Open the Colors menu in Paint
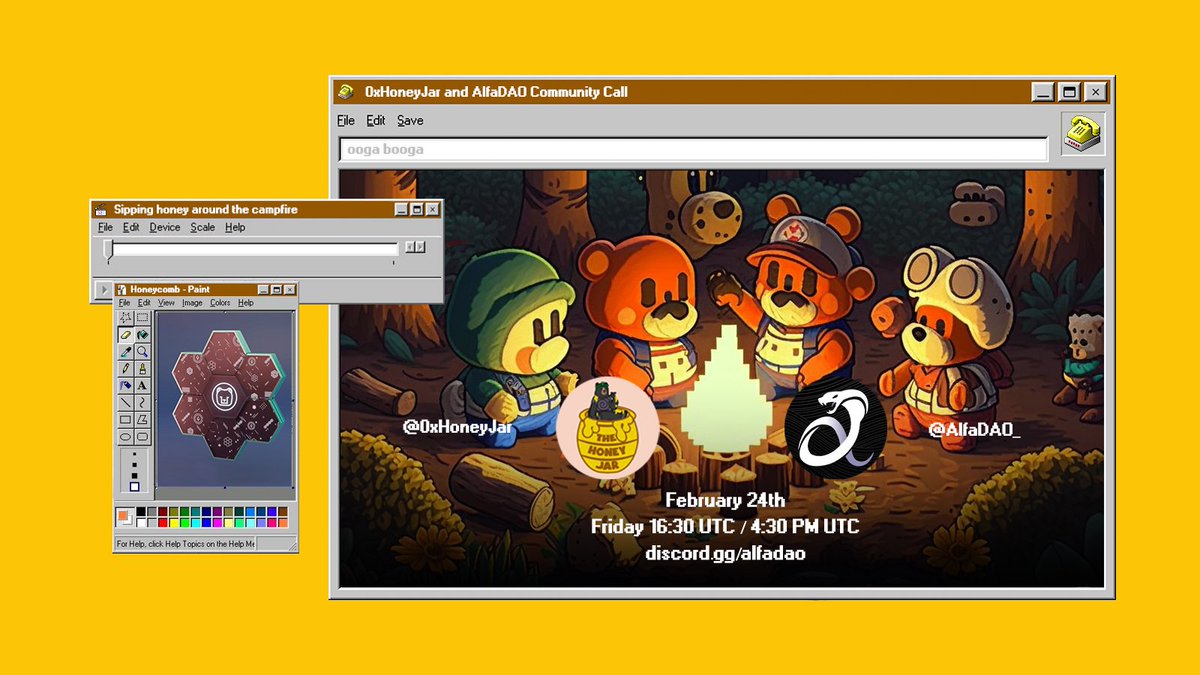Screen dimensions: 1200x675 pyautogui.click(x=220, y=302)
